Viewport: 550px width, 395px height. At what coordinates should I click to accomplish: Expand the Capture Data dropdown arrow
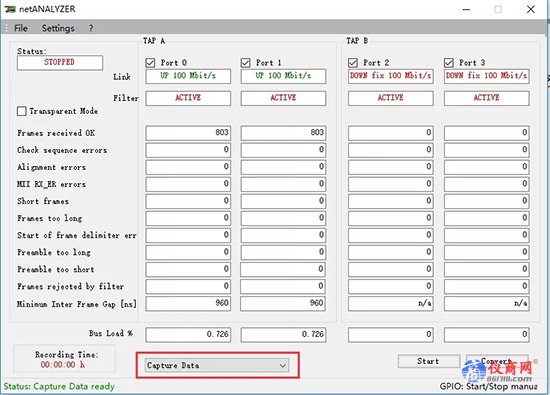click(283, 366)
